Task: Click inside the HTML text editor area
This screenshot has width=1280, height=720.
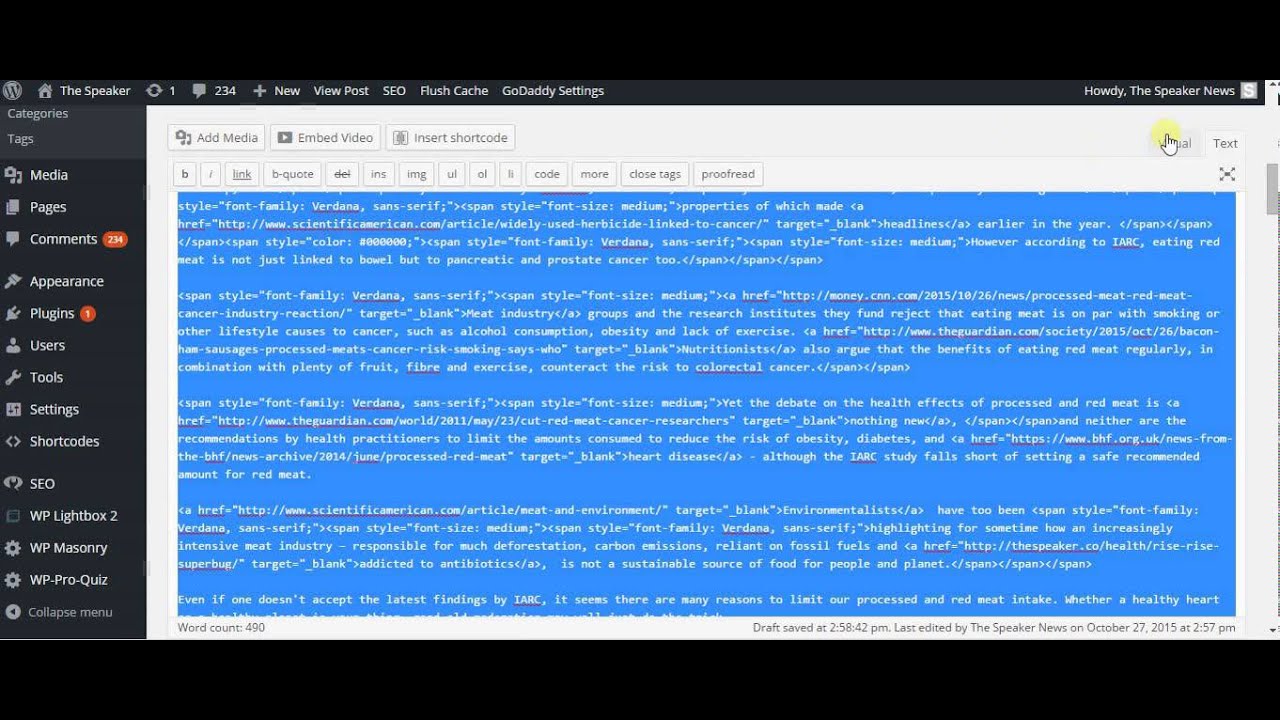Action: [706, 403]
